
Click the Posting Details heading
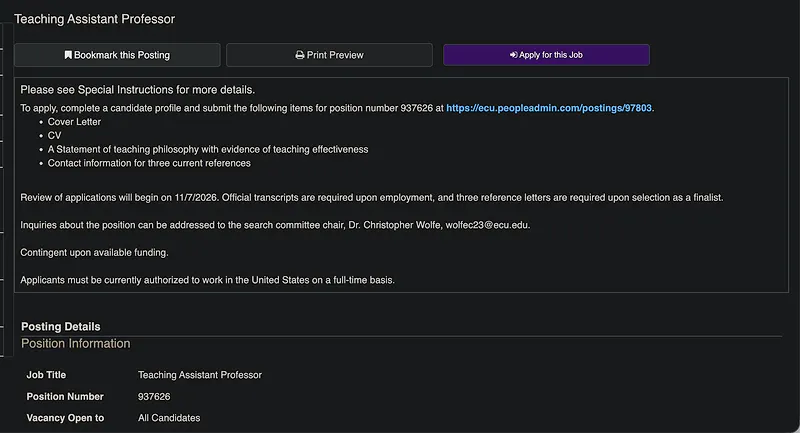(x=61, y=326)
